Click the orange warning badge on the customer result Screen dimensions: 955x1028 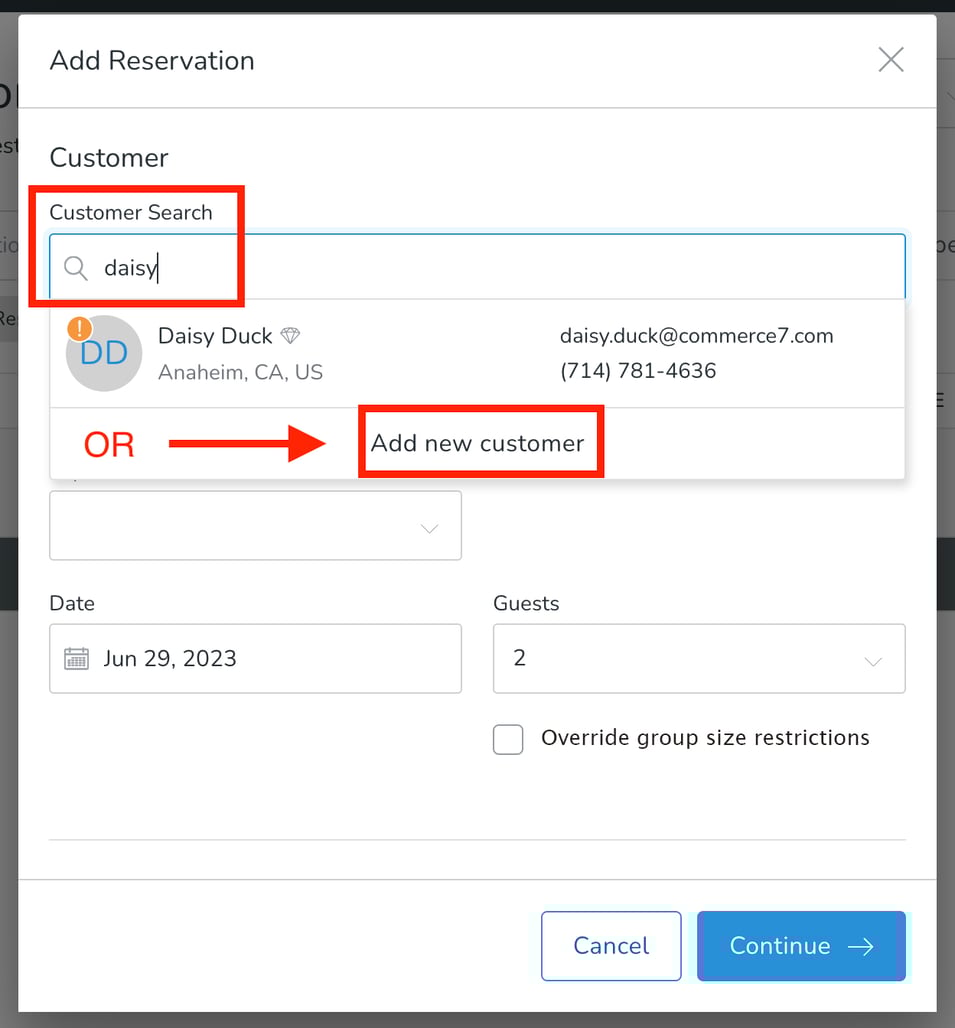click(x=80, y=327)
